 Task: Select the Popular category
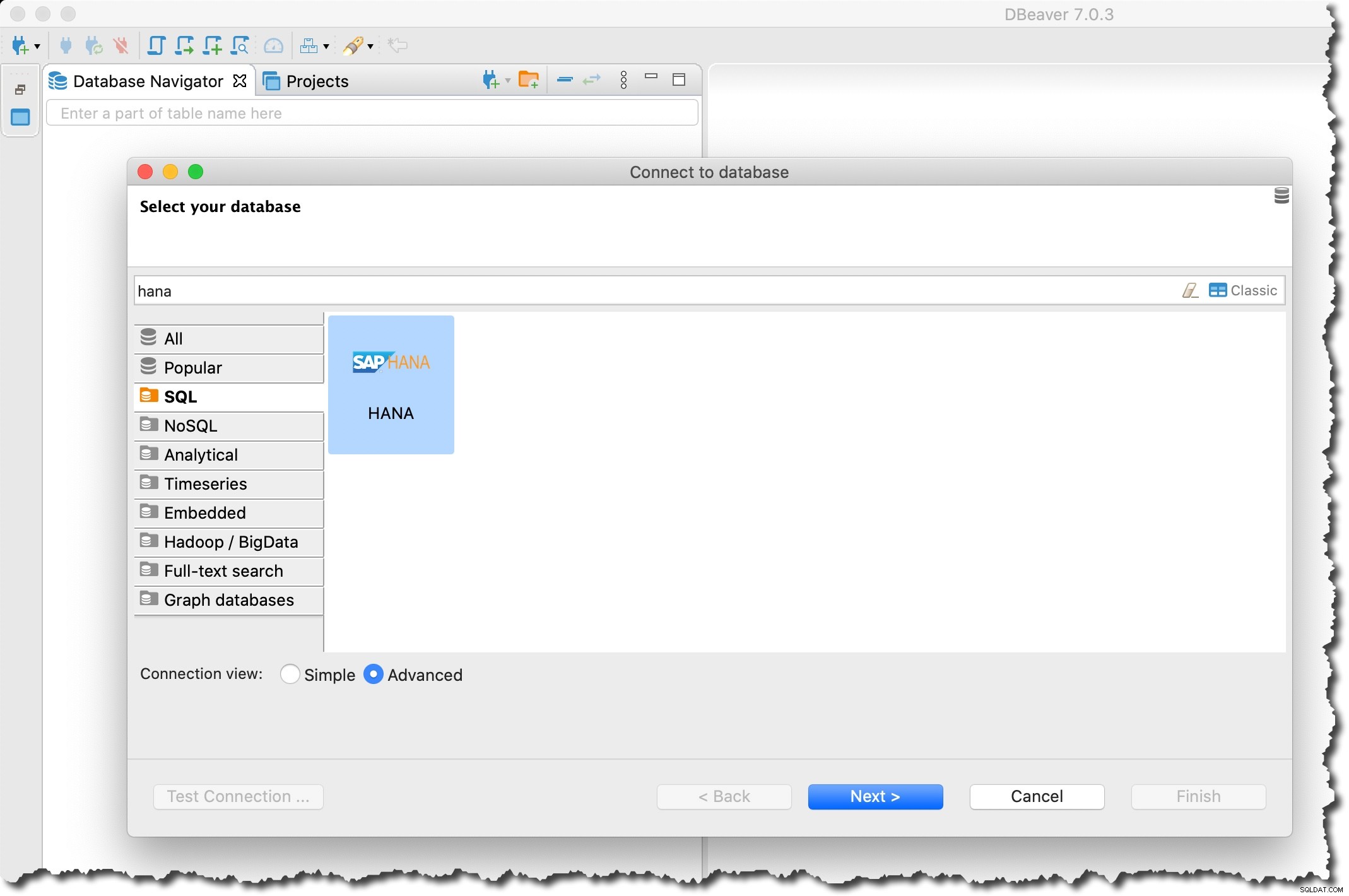(229, 368)
